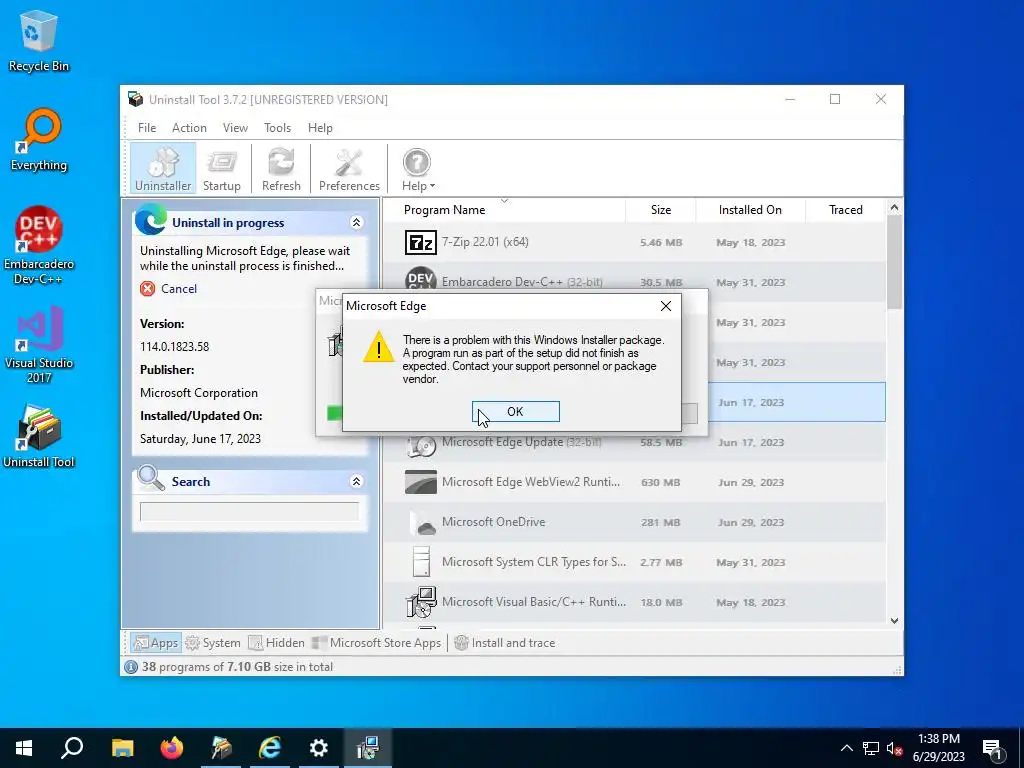
Task: Open File Explorer from the taskbar
Action: coord(122,748)
